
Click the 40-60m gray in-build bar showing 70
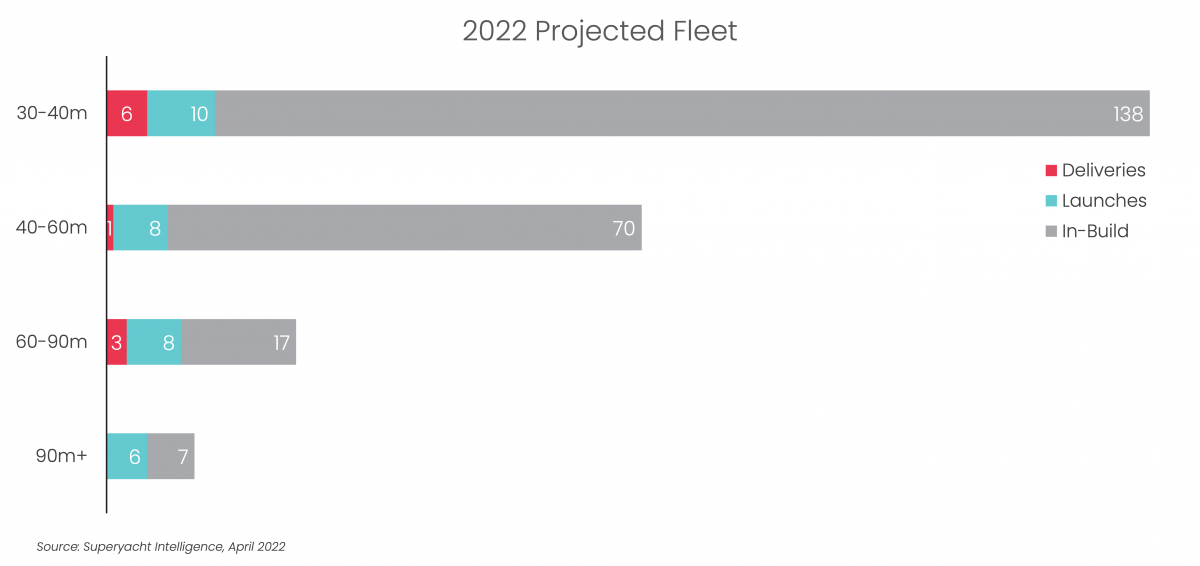point(405,227)
